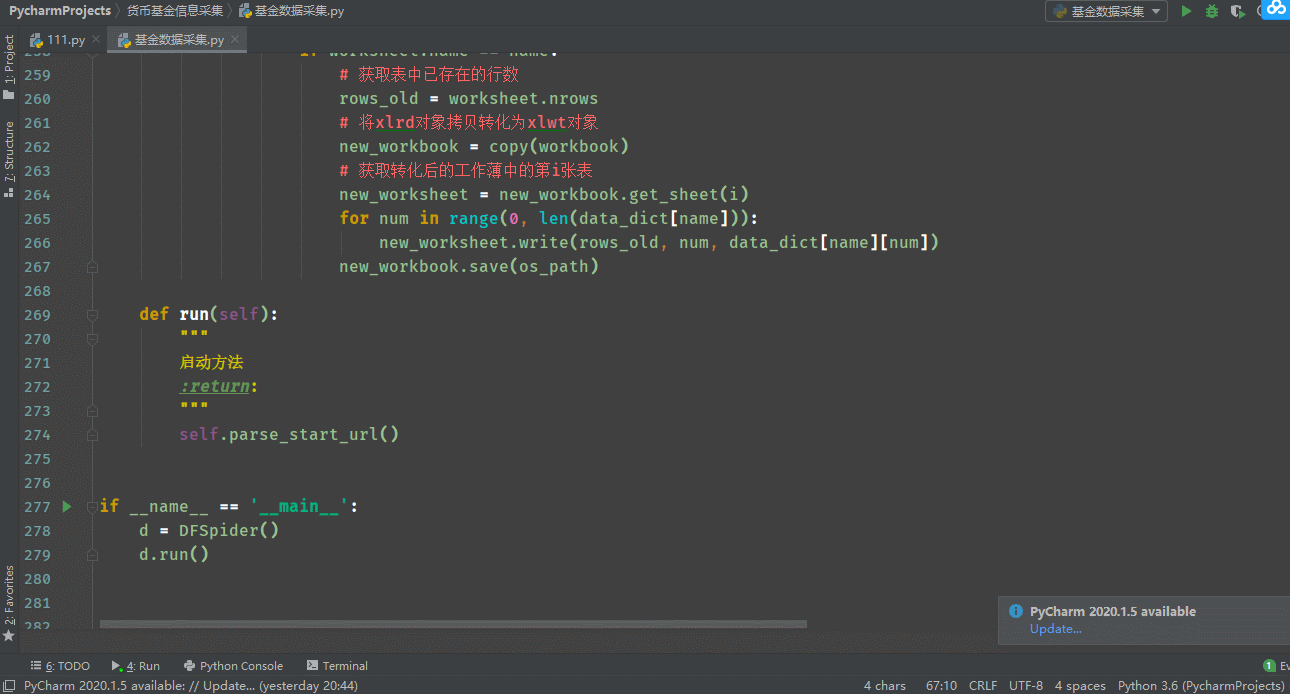The image size is (1290, 694).
Task: Place cursor on d = DFSpider() line
Action: pos(209,530)
